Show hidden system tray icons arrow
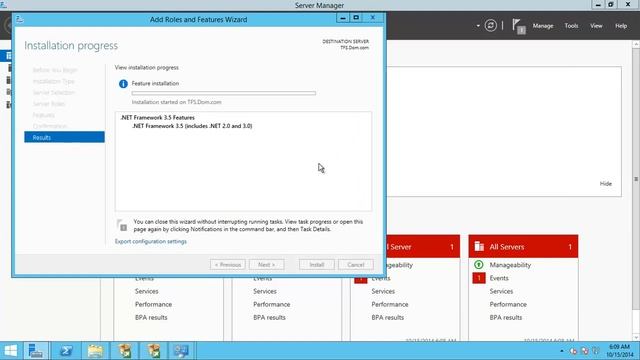Screen dimensions: 640x360 (562, 351)
